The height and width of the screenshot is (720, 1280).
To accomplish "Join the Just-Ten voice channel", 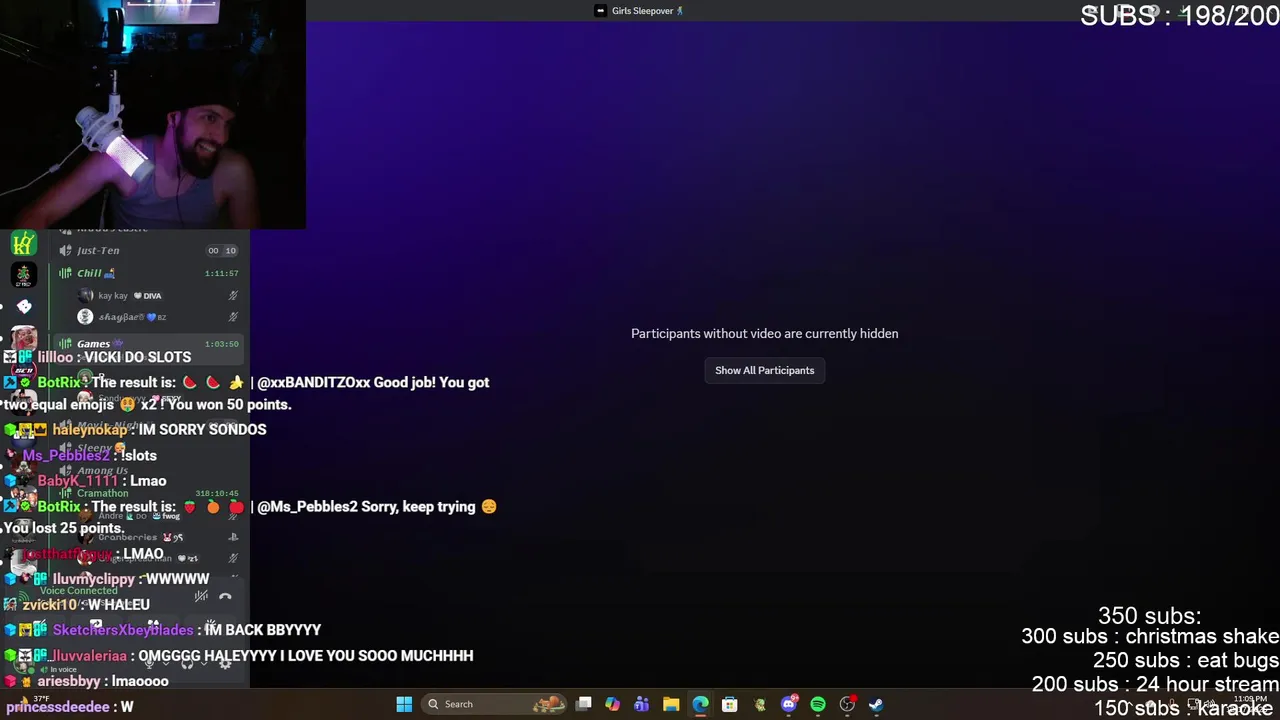I will 149,250.
